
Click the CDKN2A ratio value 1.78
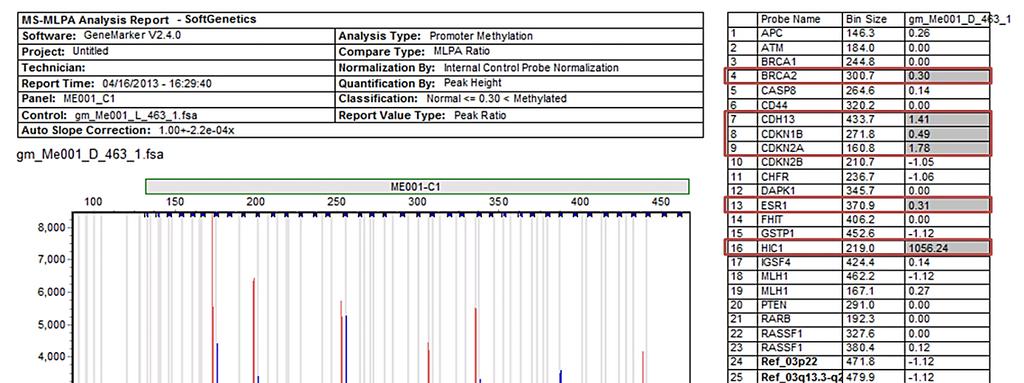pos(947,148)
